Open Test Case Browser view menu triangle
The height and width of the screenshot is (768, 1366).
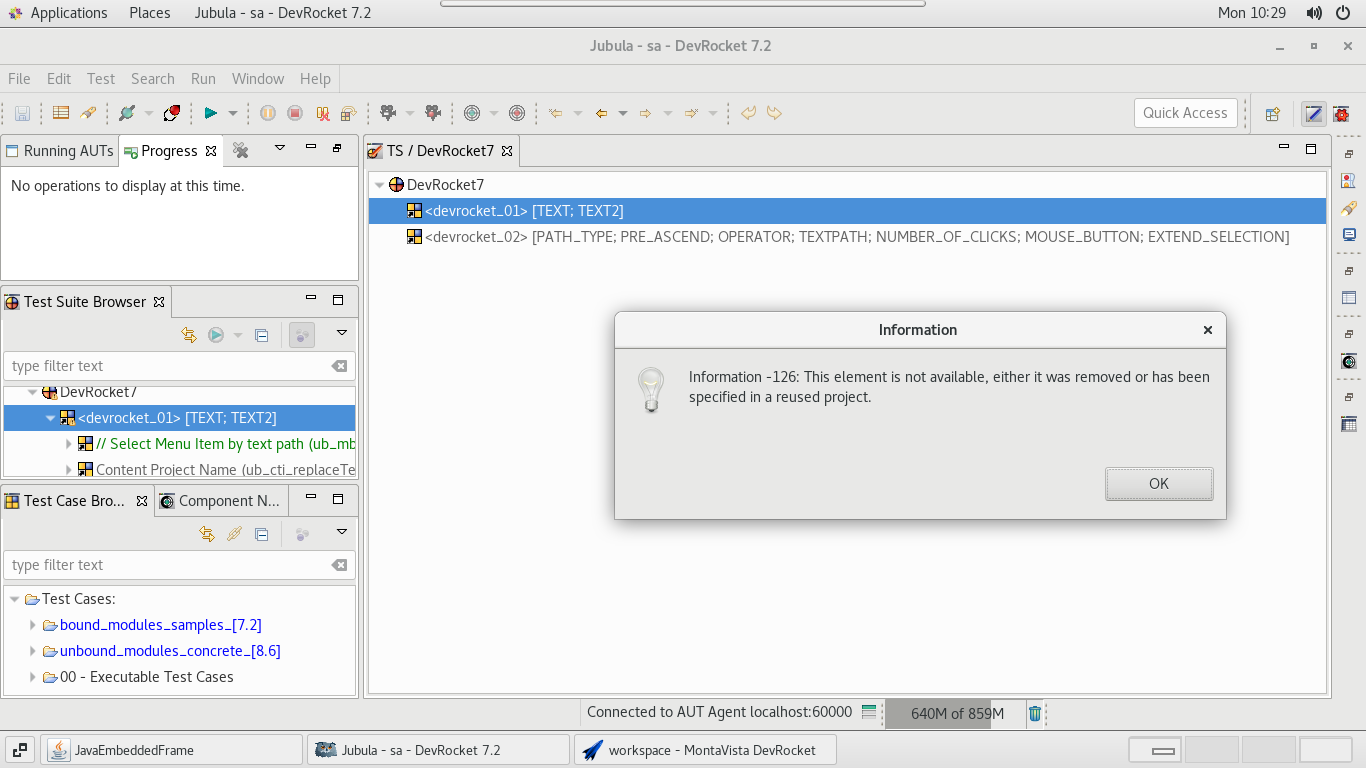pyautogui.click(x=341, y=532)
